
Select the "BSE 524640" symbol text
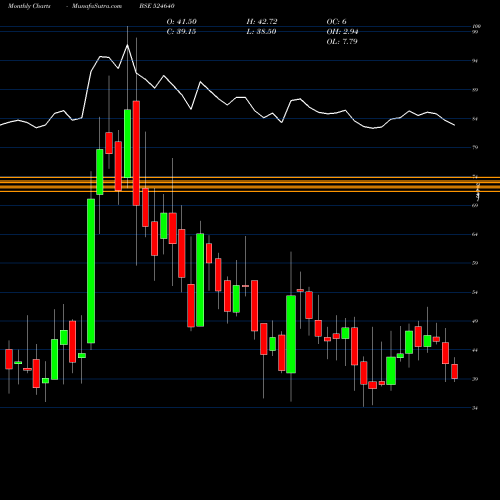pyautogui.click(x=157, y=6)
